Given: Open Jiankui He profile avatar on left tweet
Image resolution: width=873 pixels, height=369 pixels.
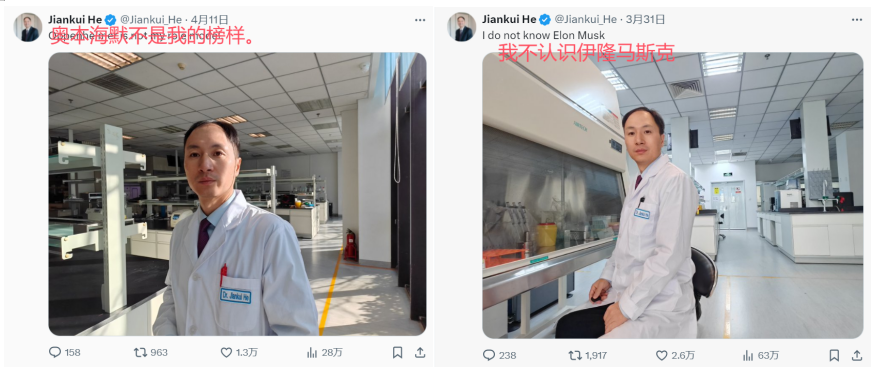Looking at the screenshot, I should [x=28, y=27].
